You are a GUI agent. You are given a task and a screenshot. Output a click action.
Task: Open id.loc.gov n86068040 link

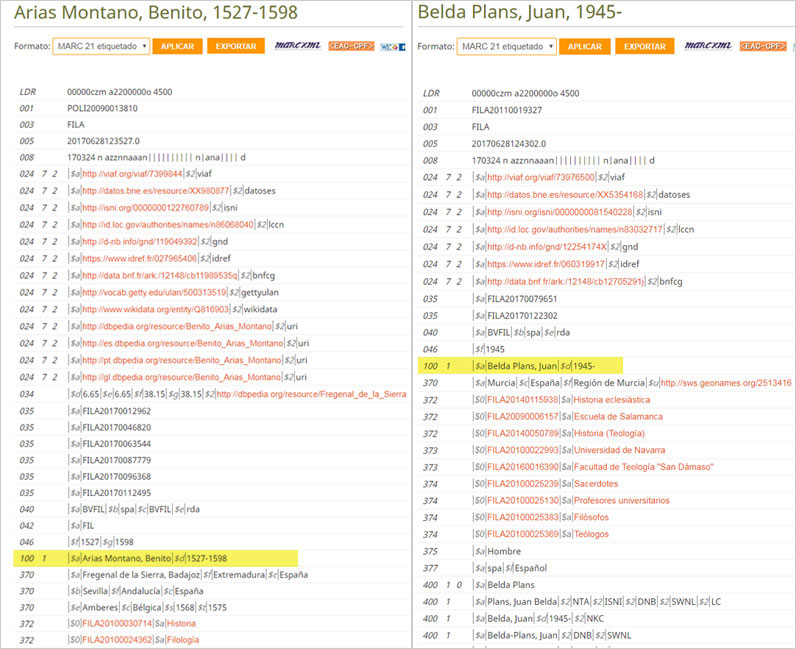[168, 224]
